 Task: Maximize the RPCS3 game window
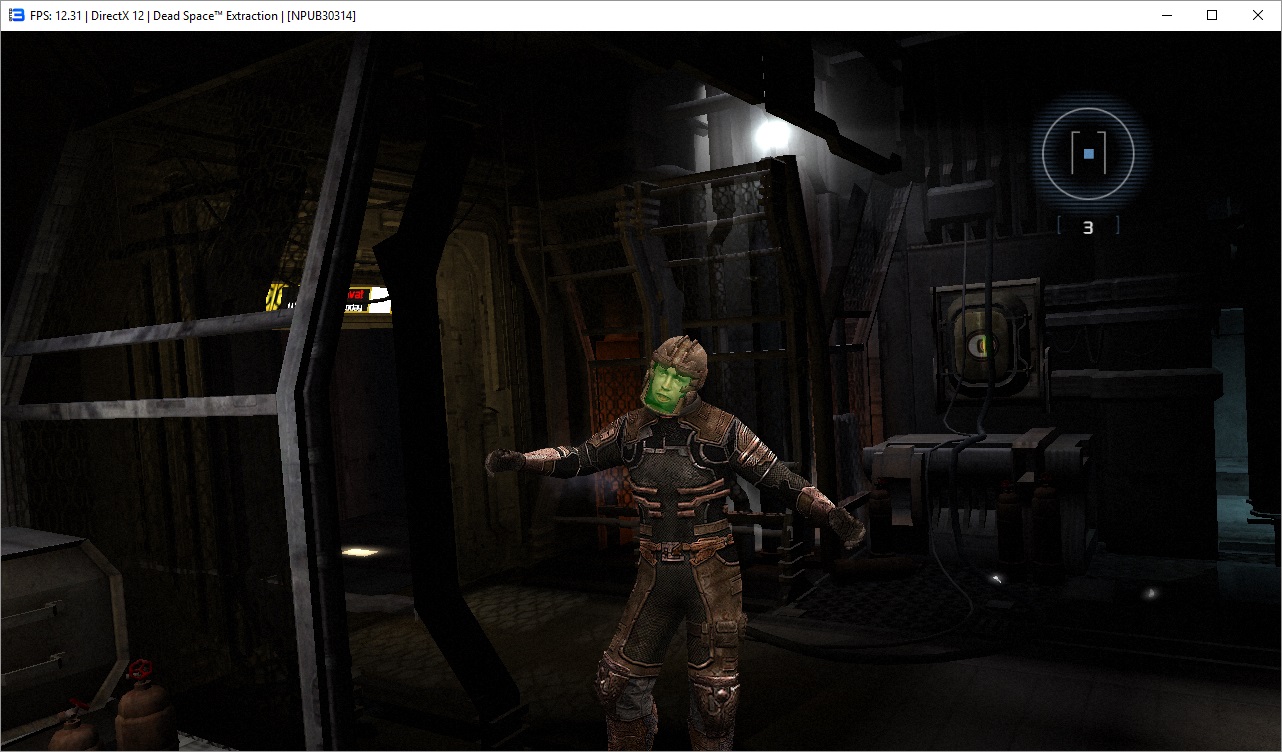[1212, 16]
